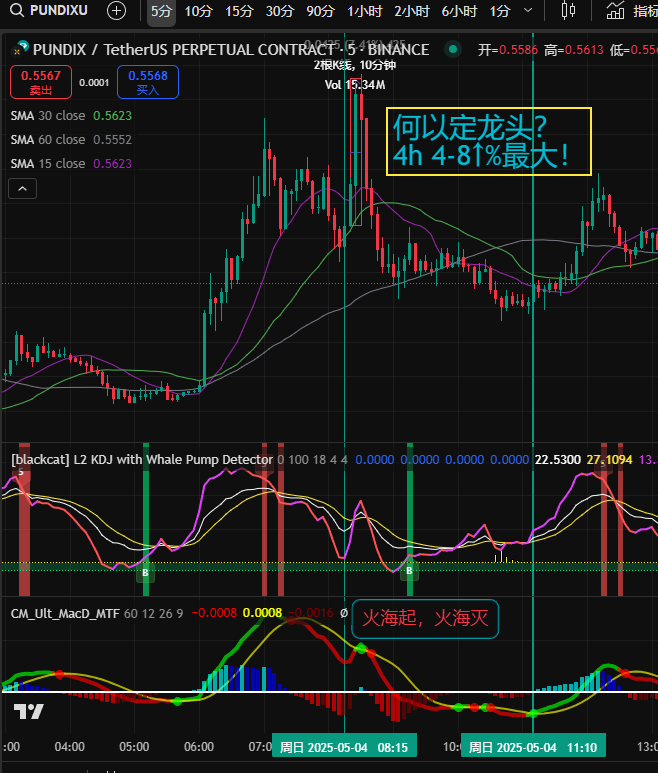
Task: Switch to 10分 timeframe
Action: (198, 11)
